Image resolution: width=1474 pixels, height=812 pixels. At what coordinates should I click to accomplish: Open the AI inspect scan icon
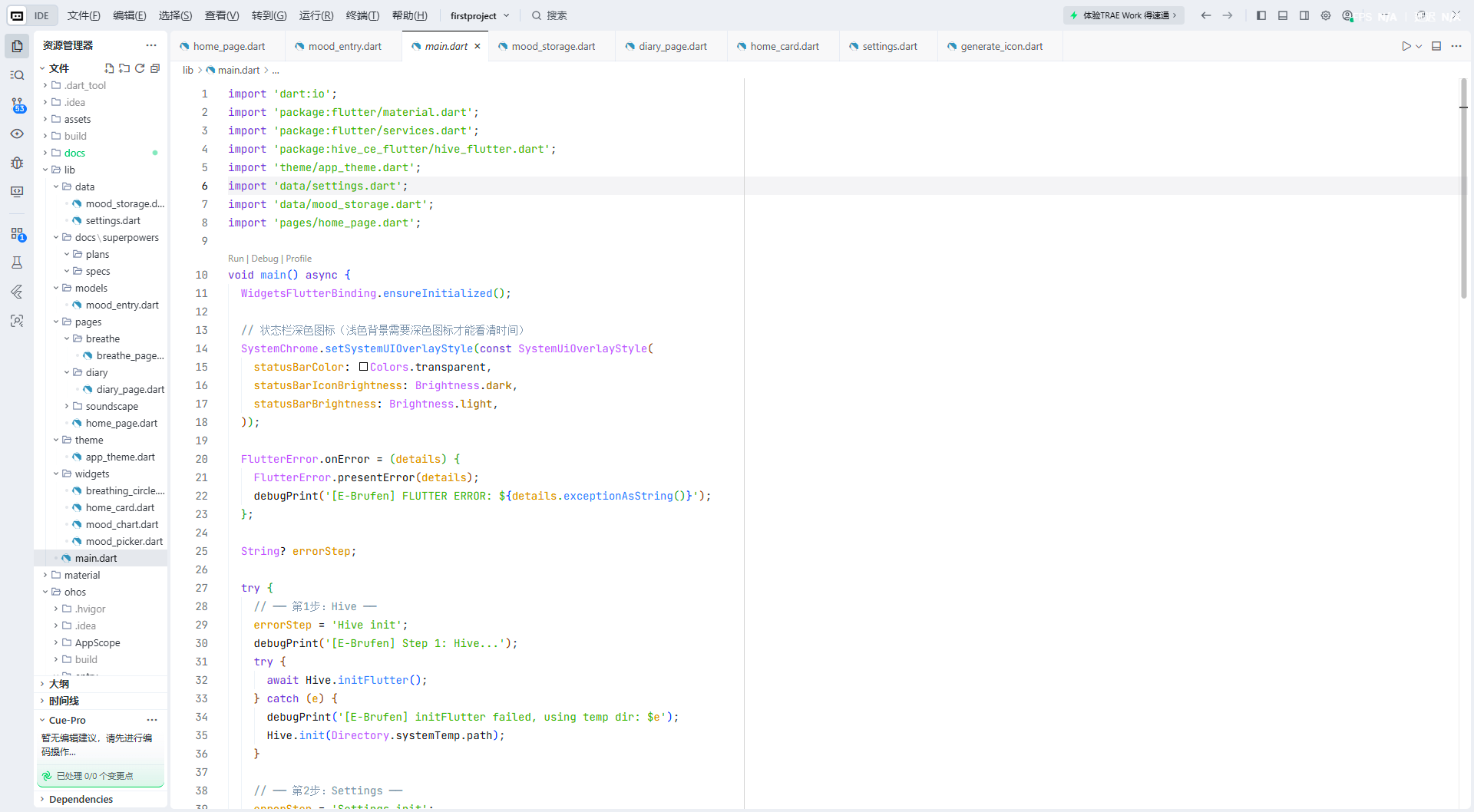point(17,321)
